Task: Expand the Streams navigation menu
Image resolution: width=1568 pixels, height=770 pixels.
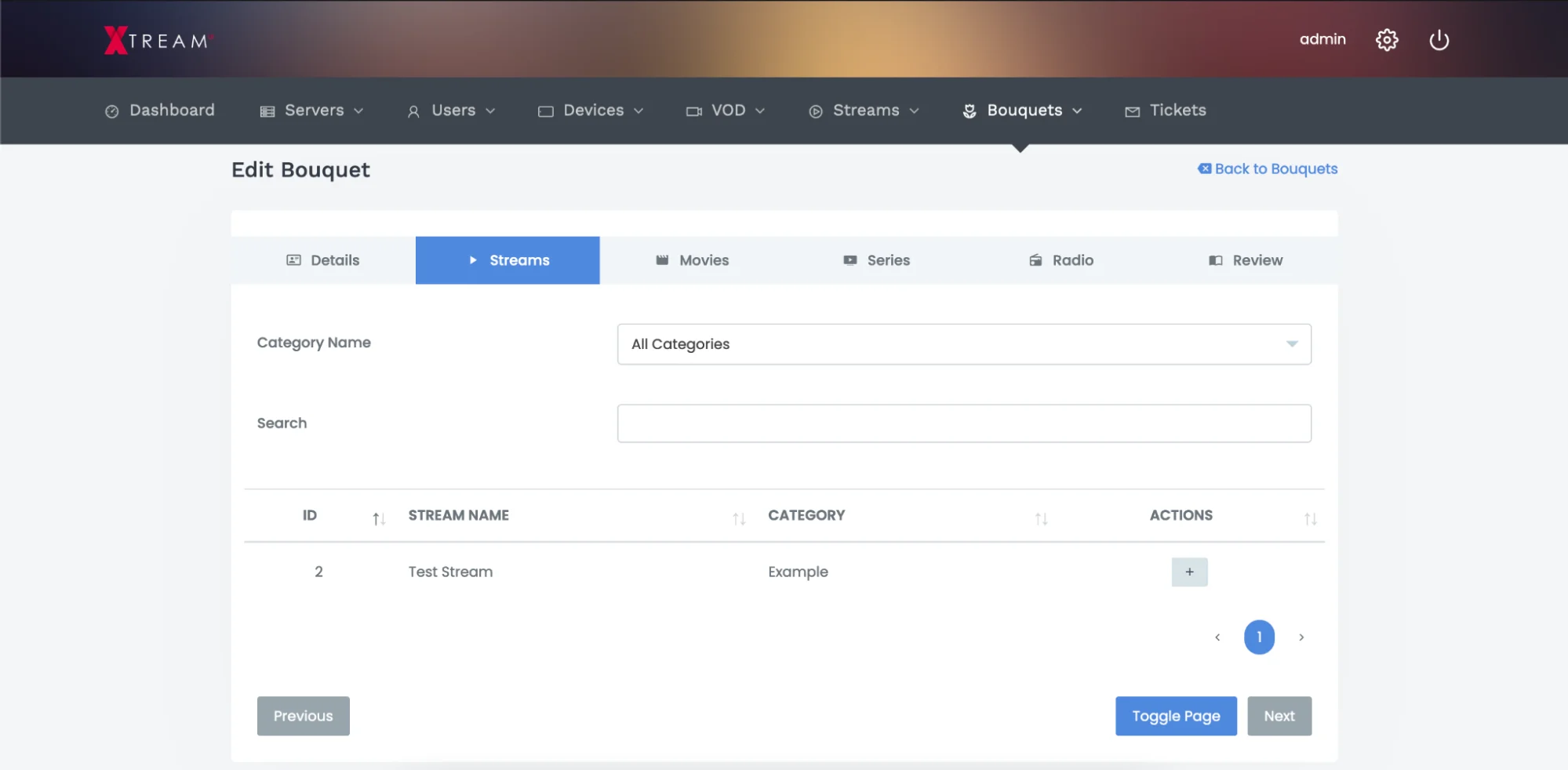Action: point(864,111)
